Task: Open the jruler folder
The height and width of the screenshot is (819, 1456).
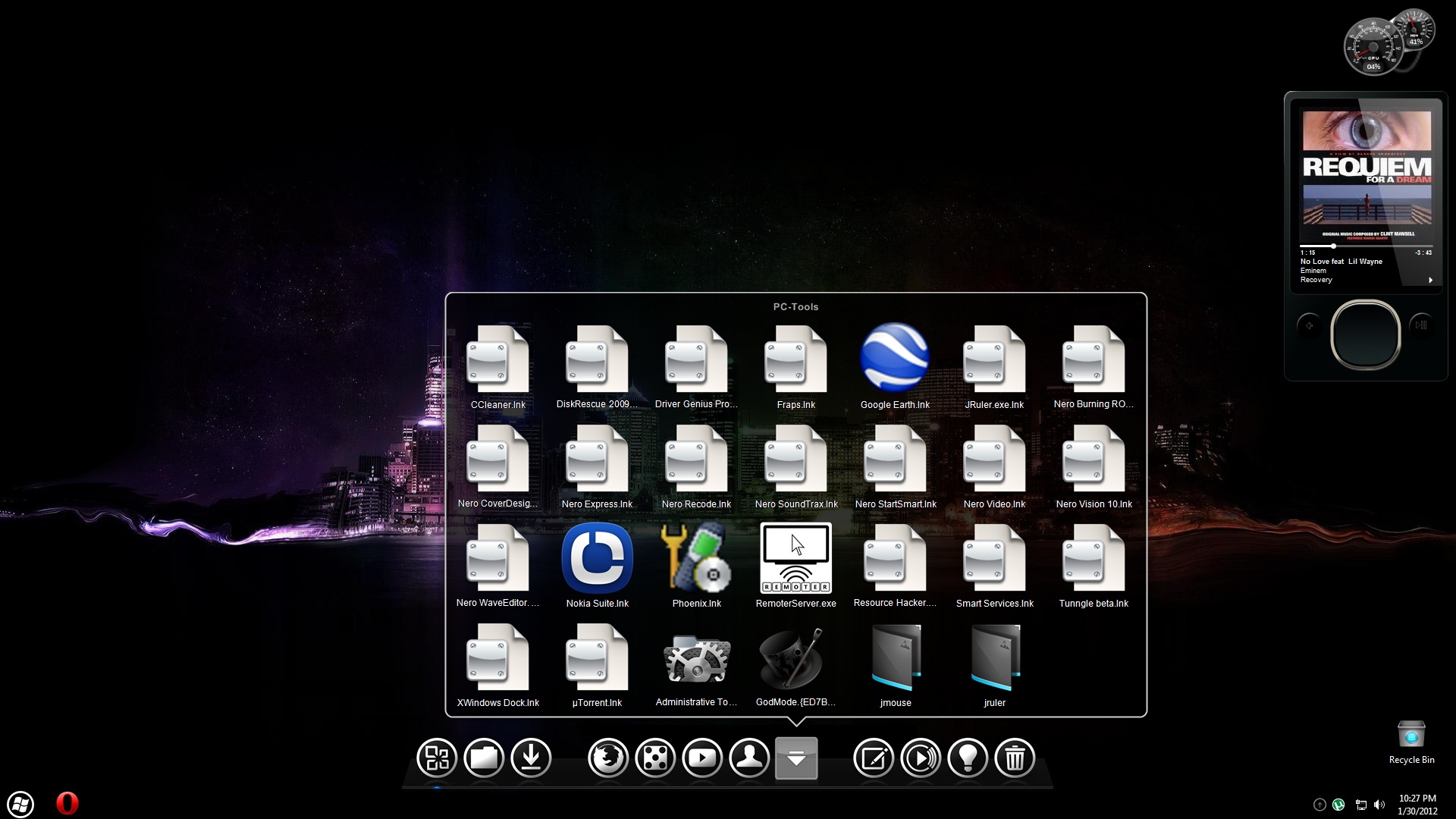Action: [994, 665]
